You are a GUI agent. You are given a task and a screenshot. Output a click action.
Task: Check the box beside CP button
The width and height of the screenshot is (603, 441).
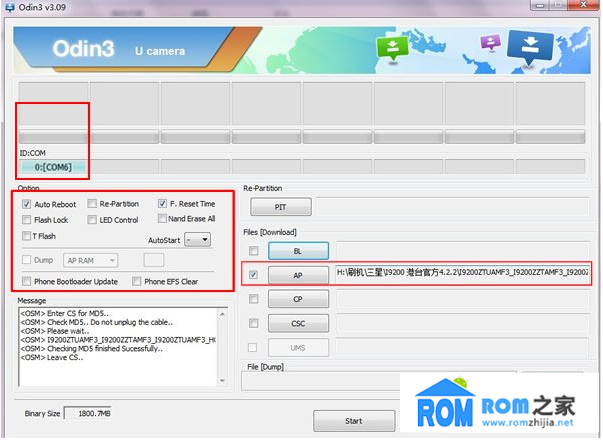tap(253, 299)
